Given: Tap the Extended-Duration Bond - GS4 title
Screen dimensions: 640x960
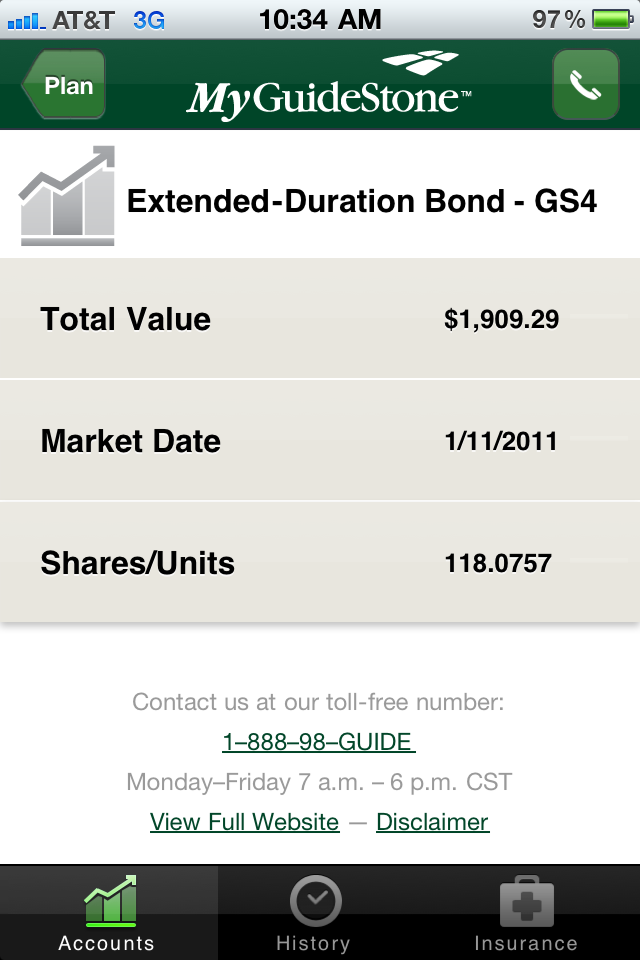Looking at the screenshot, I should point(361,201).
